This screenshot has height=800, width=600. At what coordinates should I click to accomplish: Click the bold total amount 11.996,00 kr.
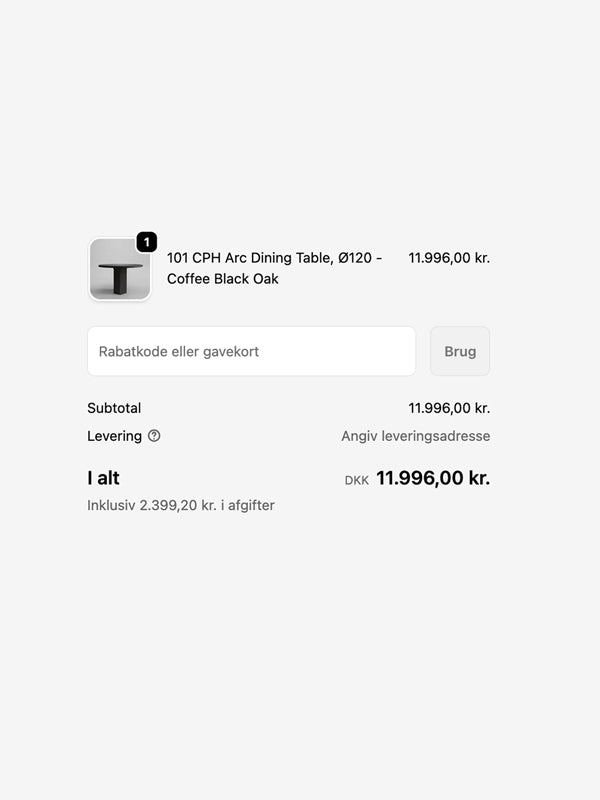click(x=433, y=478)
